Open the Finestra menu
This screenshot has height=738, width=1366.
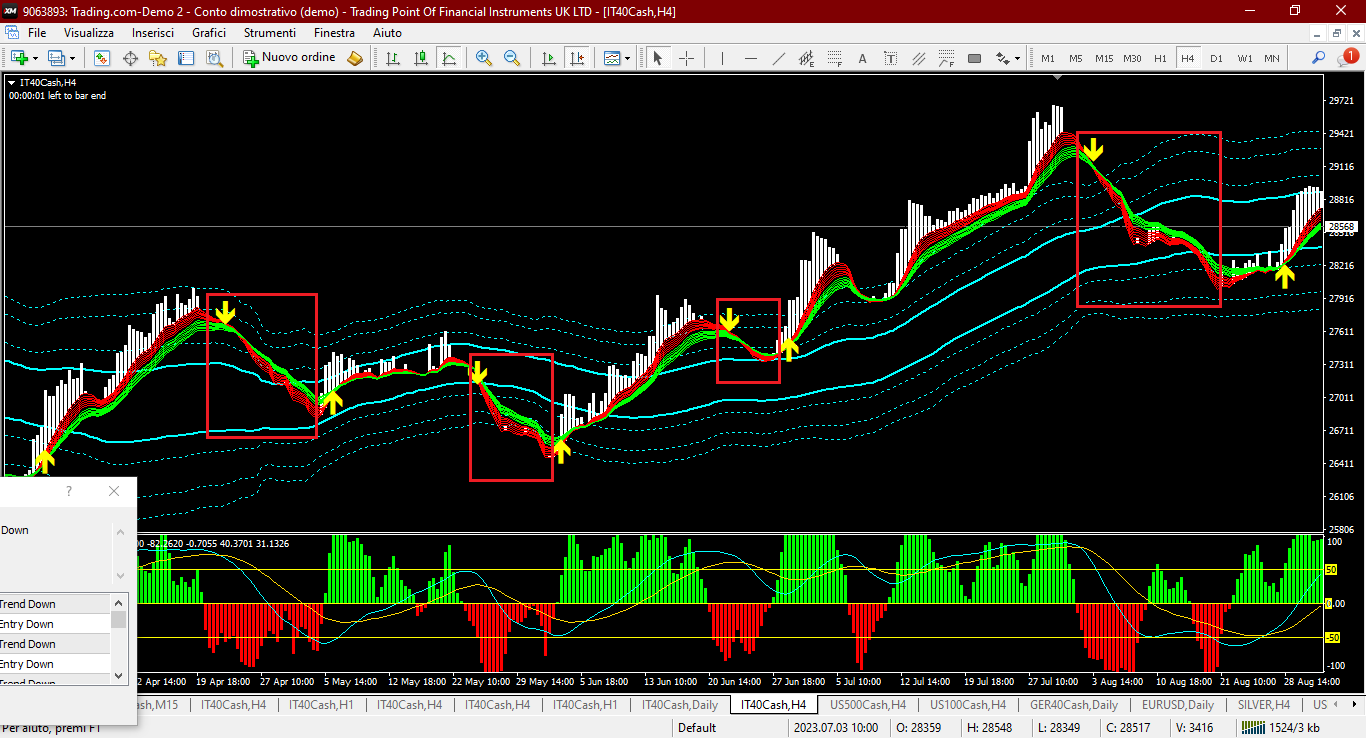(334, 33)
